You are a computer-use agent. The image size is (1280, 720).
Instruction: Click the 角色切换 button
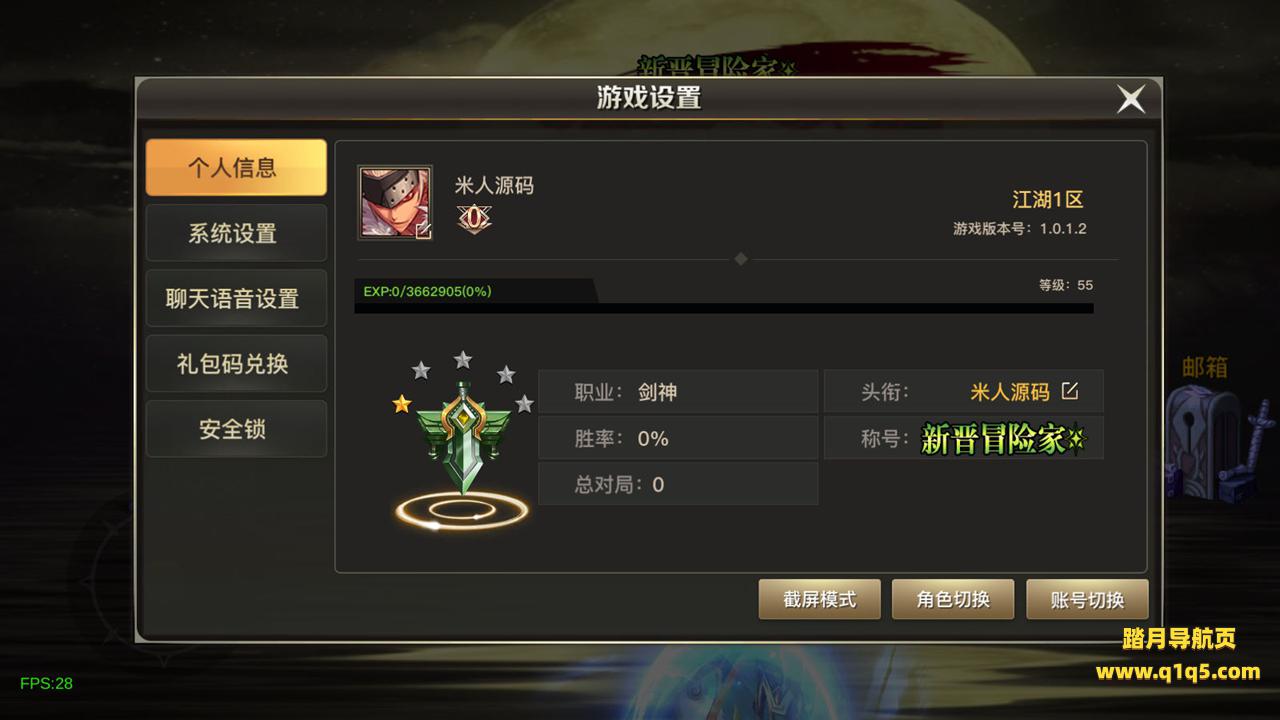[x=953, y=599]
